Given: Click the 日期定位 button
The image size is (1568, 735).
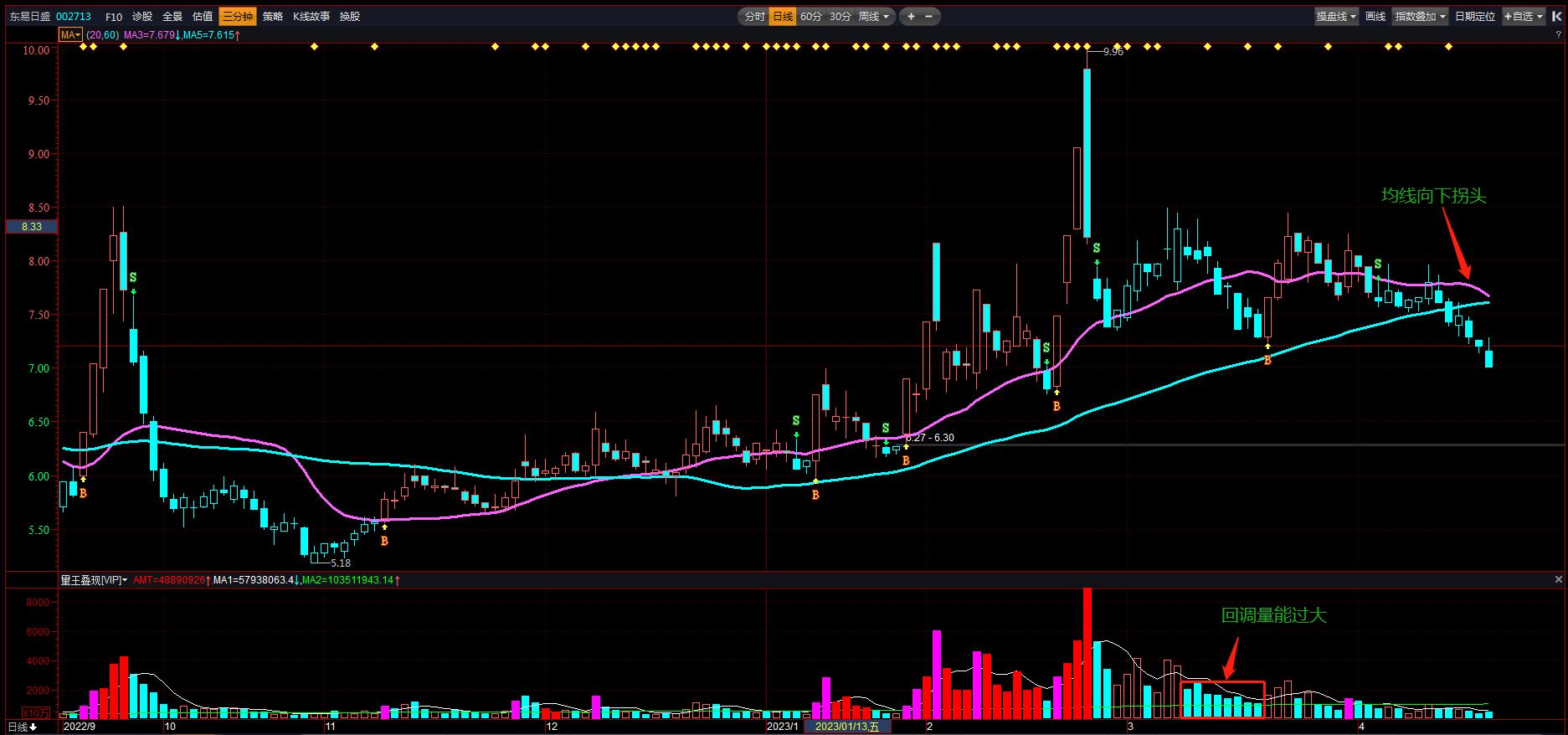Looking at the screenshot, I should 1475,17.
